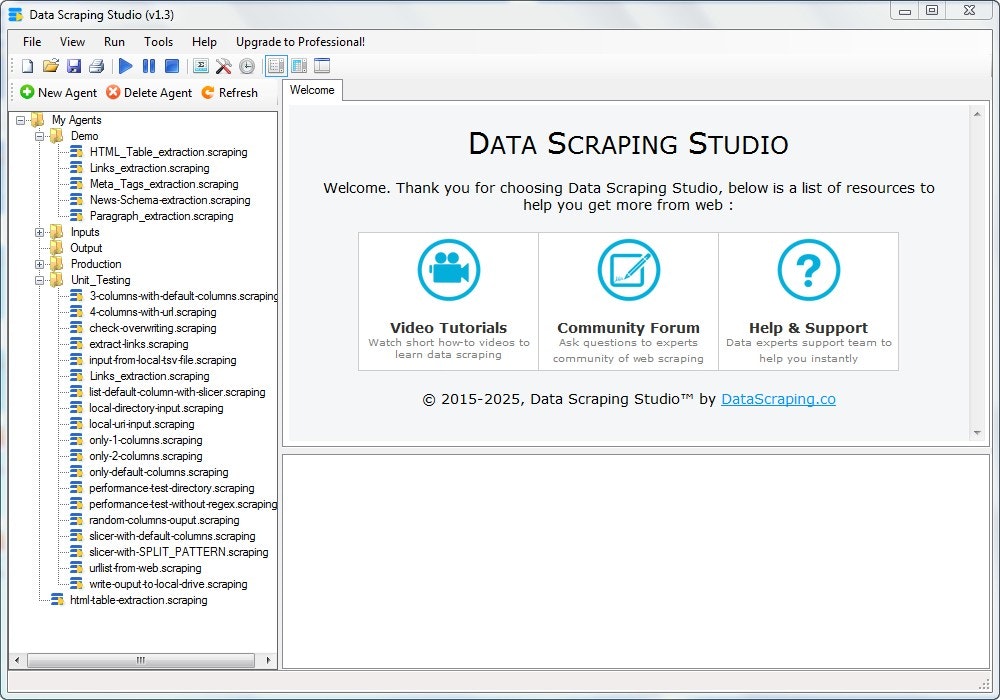
Task: Click the Save floppy disk icon
Action: pyautogui.click(x=74, y=66)
